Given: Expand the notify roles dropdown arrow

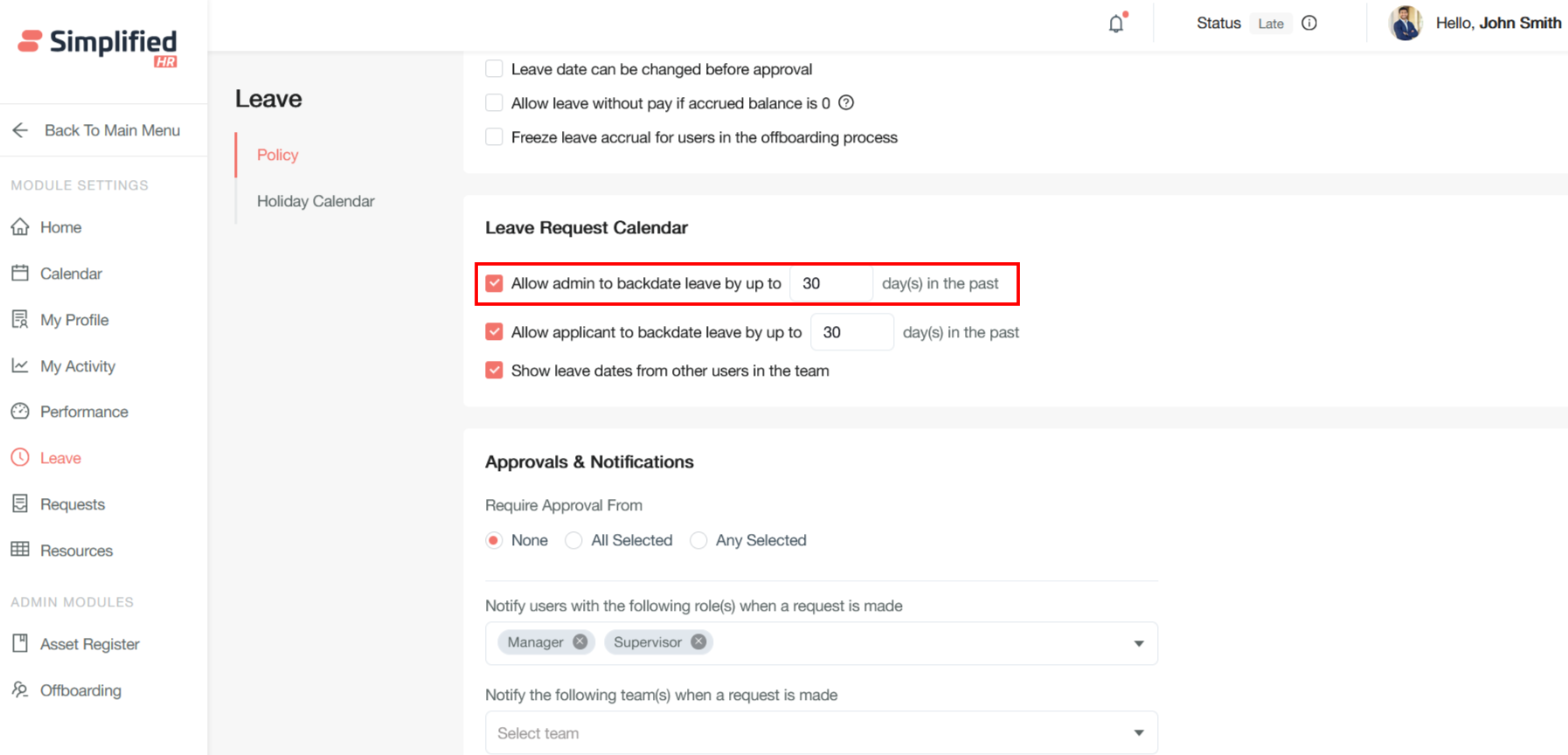Looking at the screenshot, I should click(x=1138, y=644).
